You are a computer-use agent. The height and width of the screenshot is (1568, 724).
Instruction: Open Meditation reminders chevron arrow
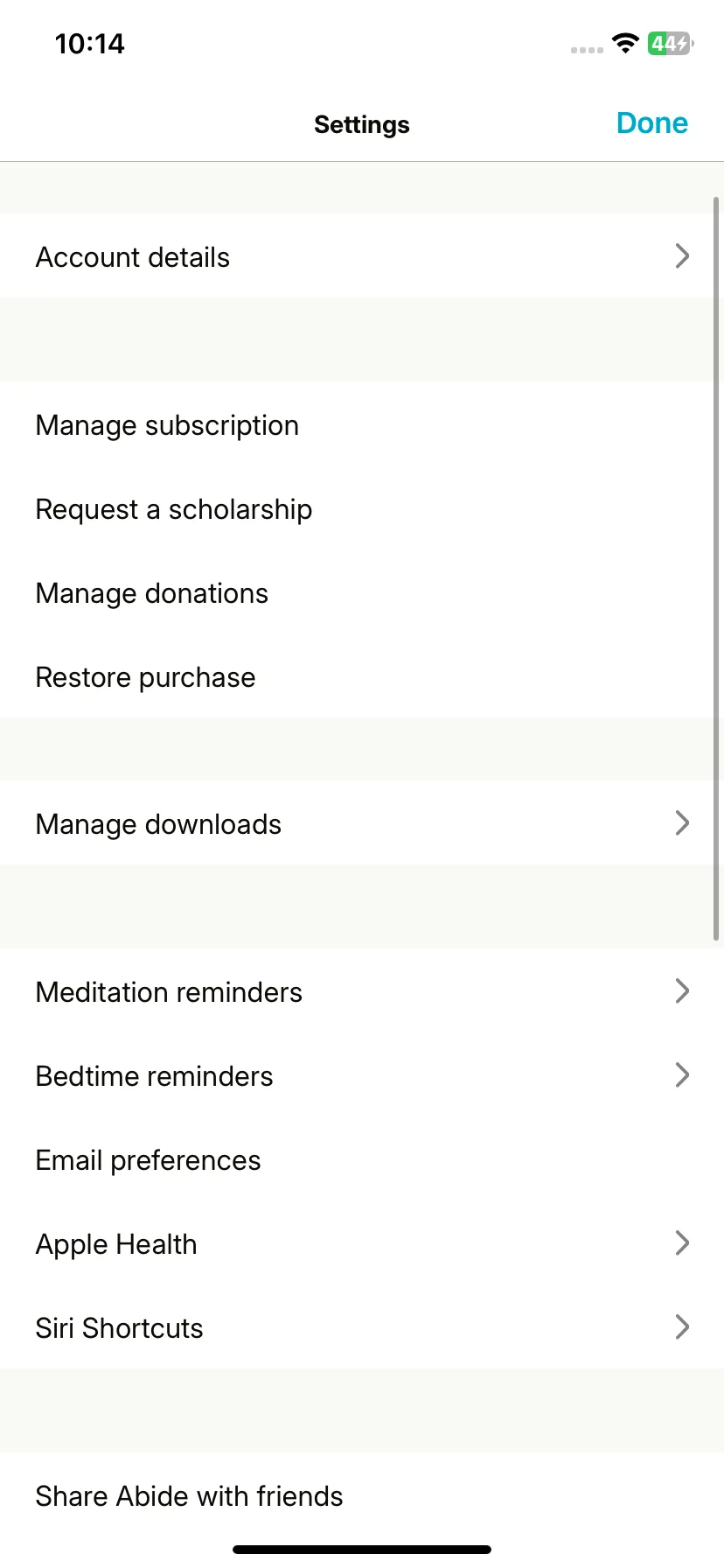683,990
